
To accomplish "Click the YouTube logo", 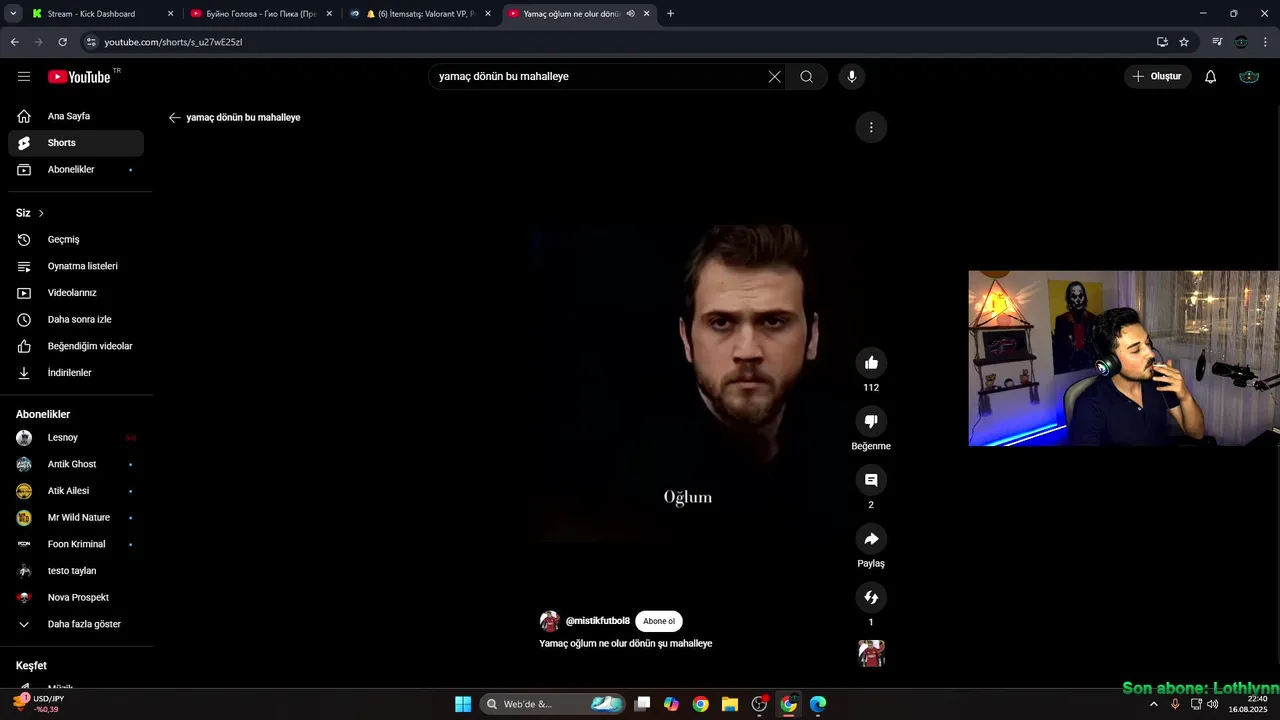I will point(79,76).
